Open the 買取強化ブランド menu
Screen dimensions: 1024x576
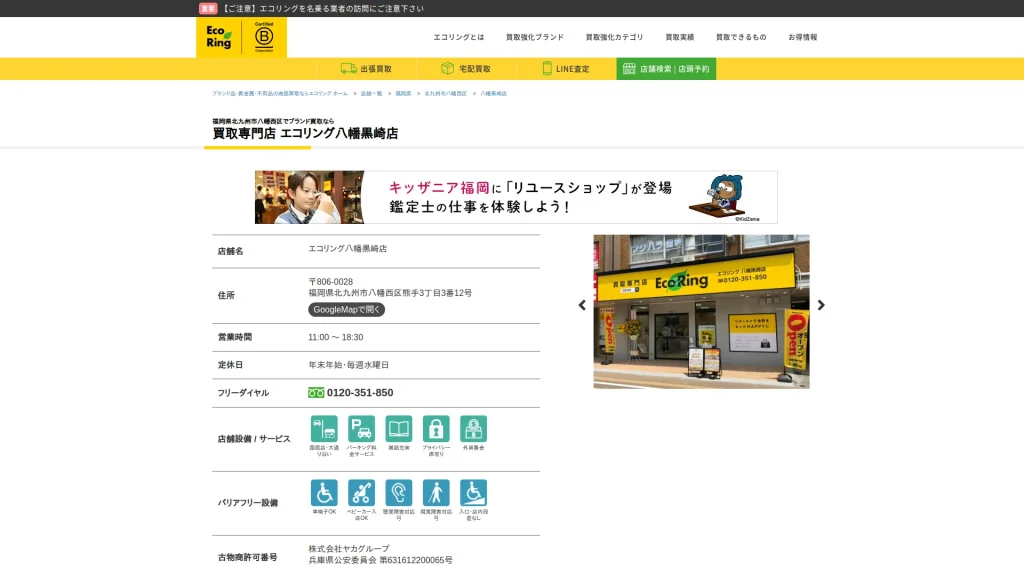(535, 37)
